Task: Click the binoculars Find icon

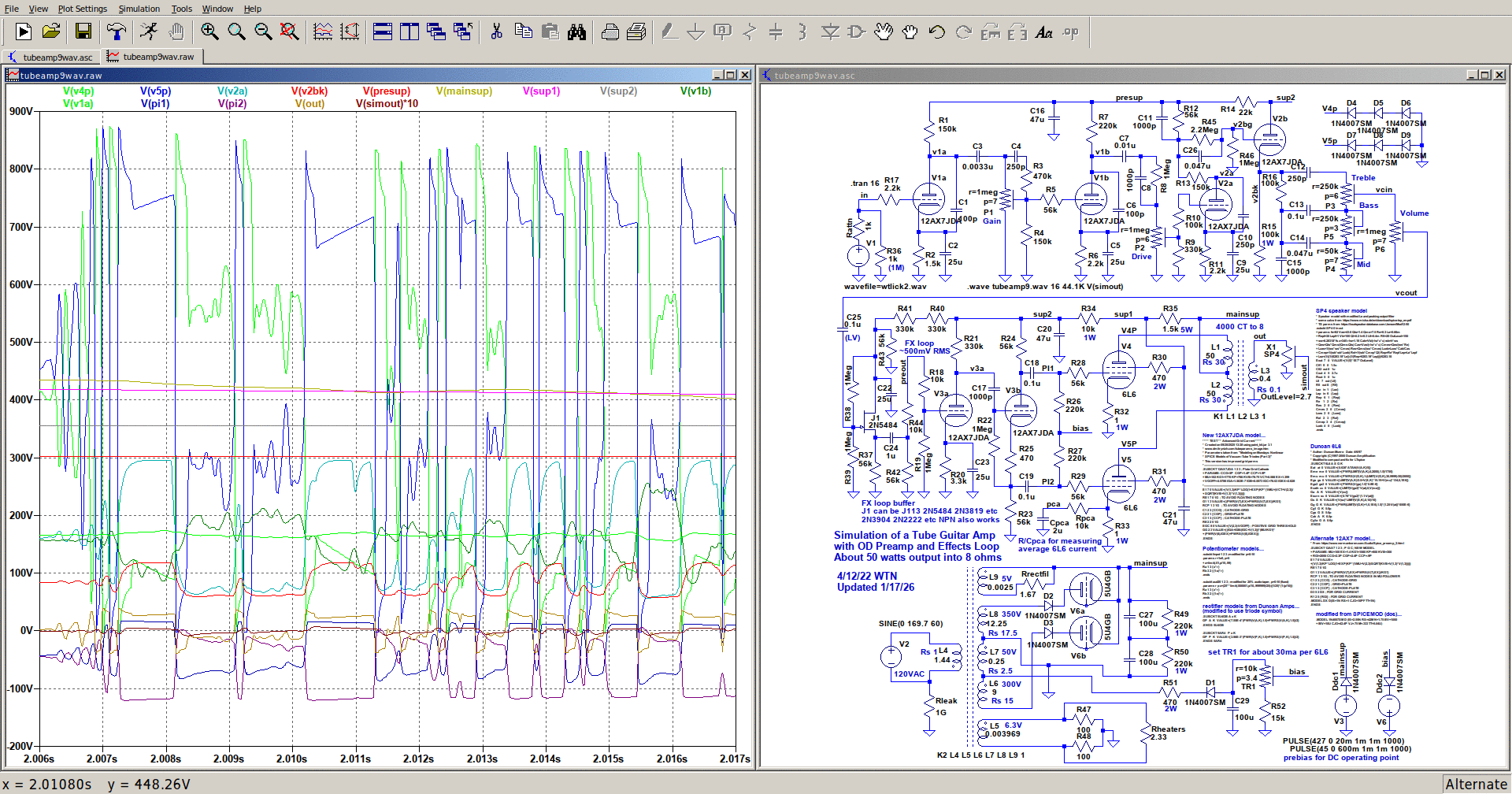Action: click(x=577, y=32)
